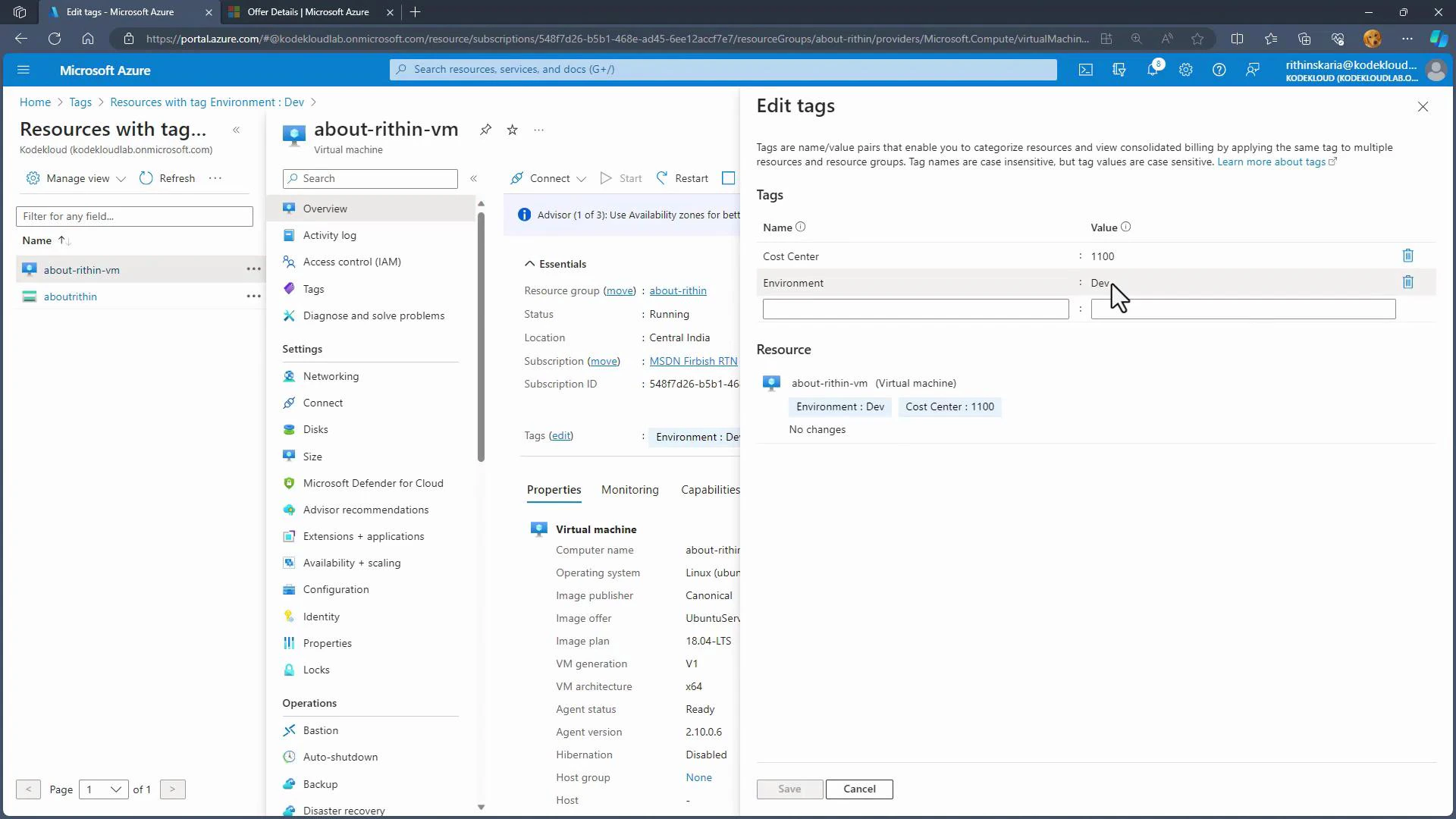Open Auto-shutdown configuration
Screen dimensions: 1456x819
[x=340, y=757]
